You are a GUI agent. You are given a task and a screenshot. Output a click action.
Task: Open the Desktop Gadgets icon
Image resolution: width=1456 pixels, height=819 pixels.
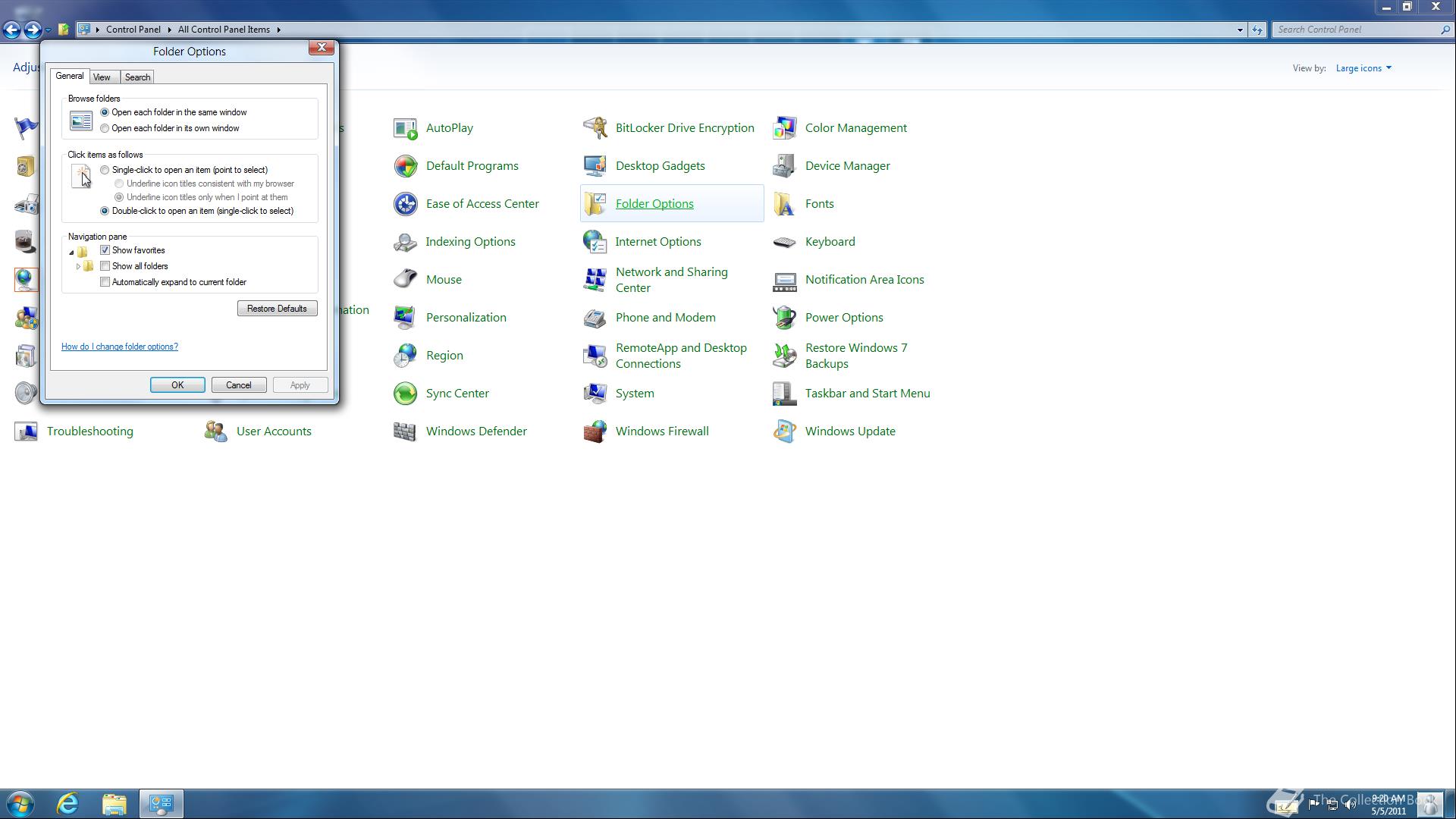click(595, 166)
